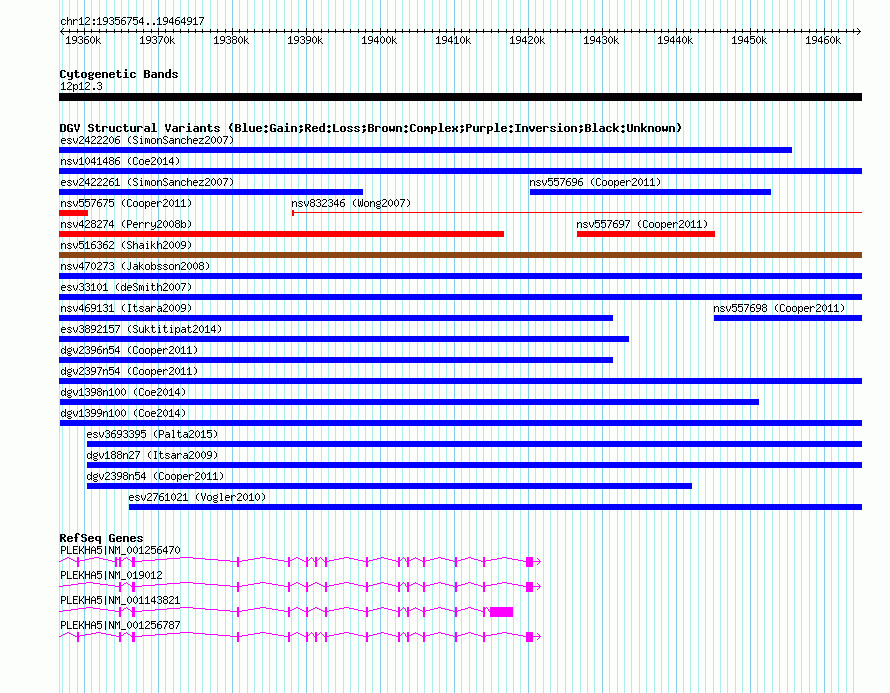Click the 19430k ruler tick label
Screen dimensions: 890x693
pos(601,40)
